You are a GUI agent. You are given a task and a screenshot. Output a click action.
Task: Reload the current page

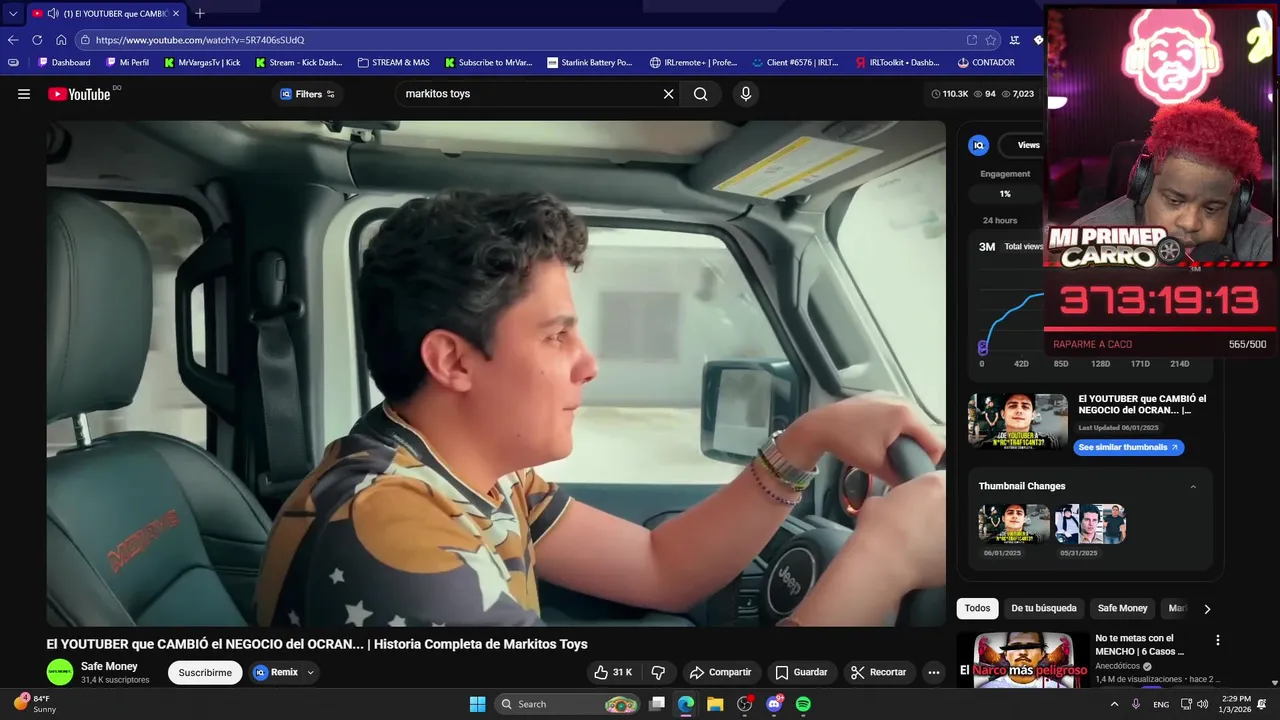coord(37,40)
